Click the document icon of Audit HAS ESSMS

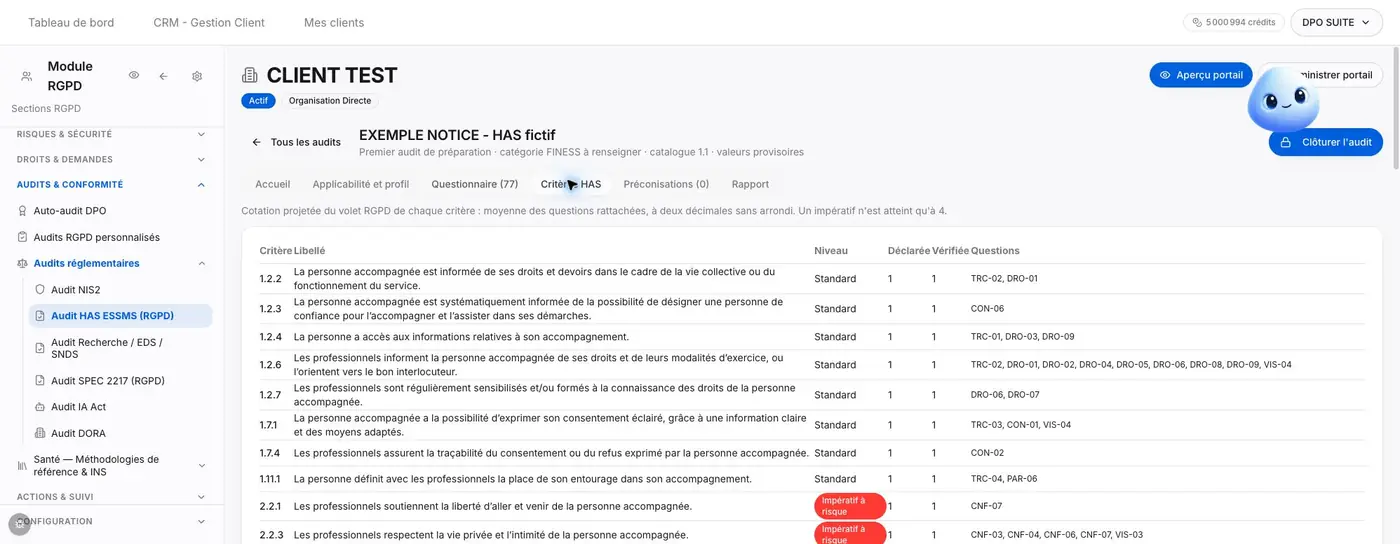[40, 316]
